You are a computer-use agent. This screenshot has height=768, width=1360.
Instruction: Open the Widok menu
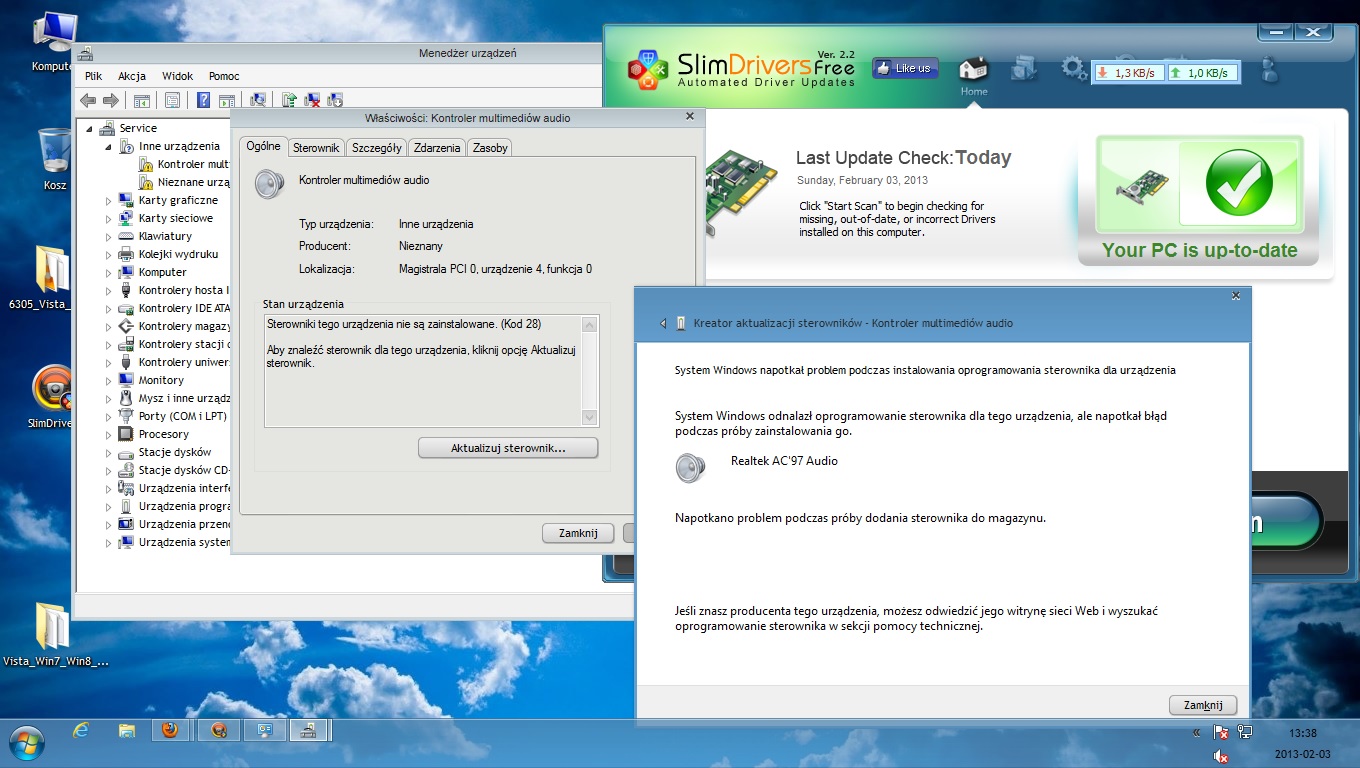point(178,76)
